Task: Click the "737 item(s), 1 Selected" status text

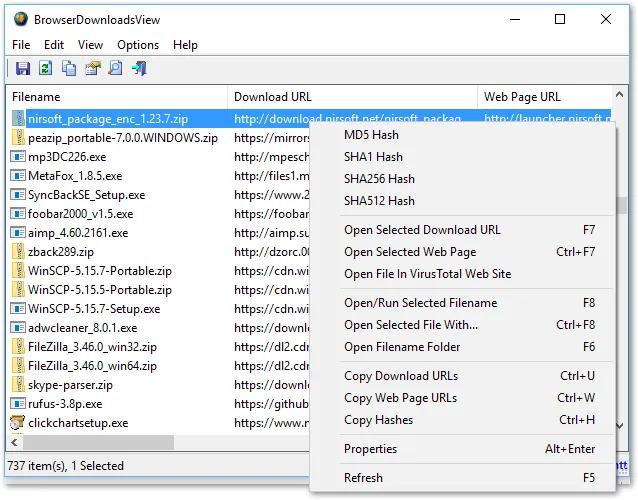Action: coord(66,465)
